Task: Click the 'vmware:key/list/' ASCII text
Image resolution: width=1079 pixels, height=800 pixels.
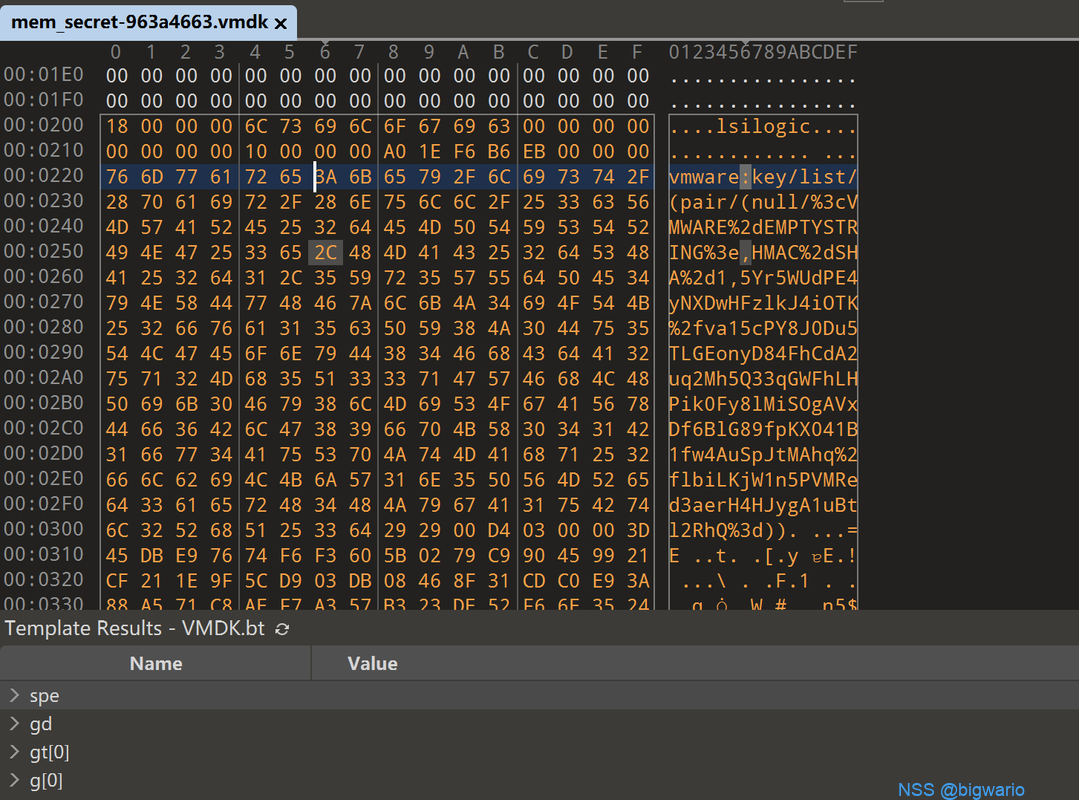Action: [763, 177]
